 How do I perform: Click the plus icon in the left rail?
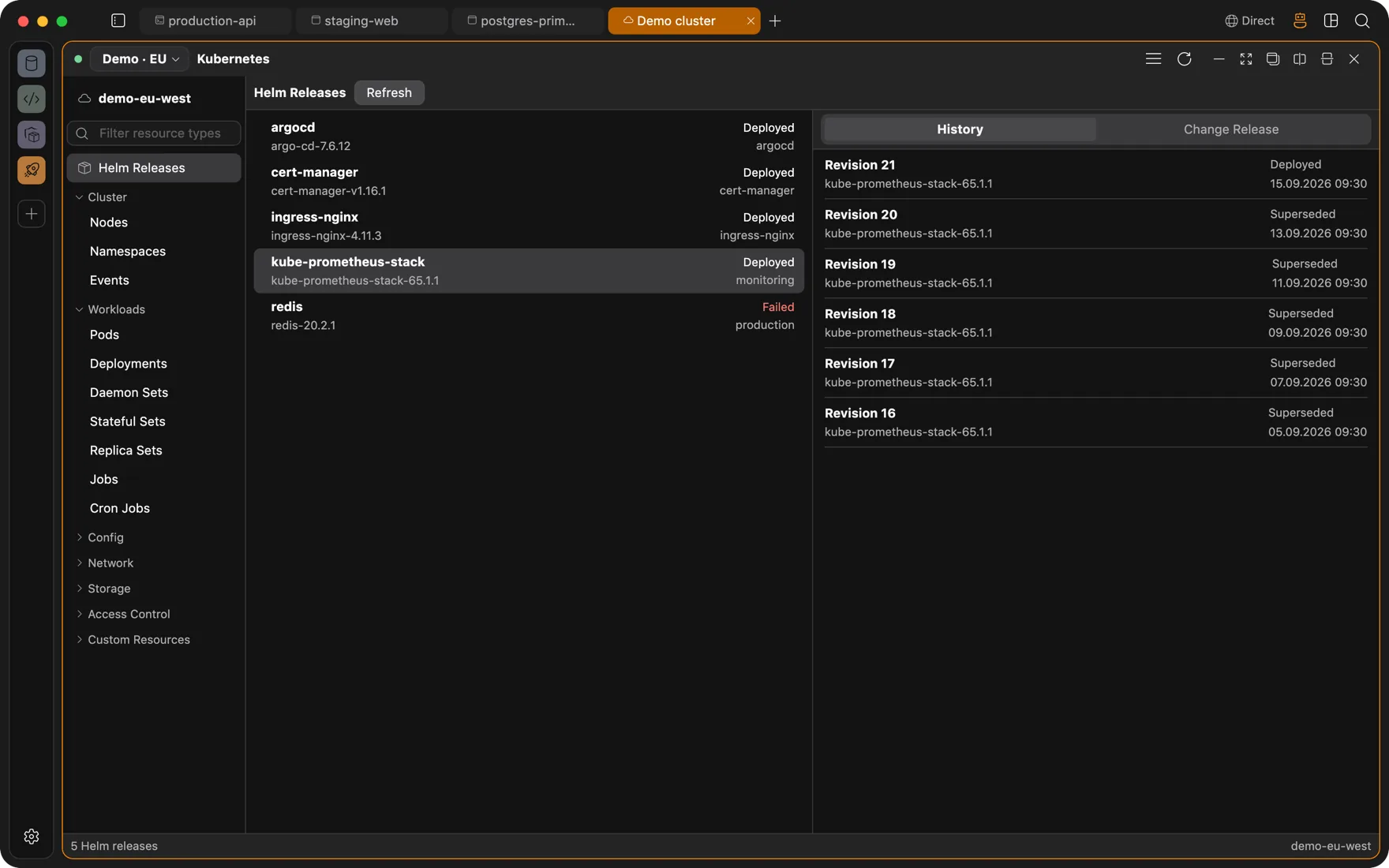[32, 214]
